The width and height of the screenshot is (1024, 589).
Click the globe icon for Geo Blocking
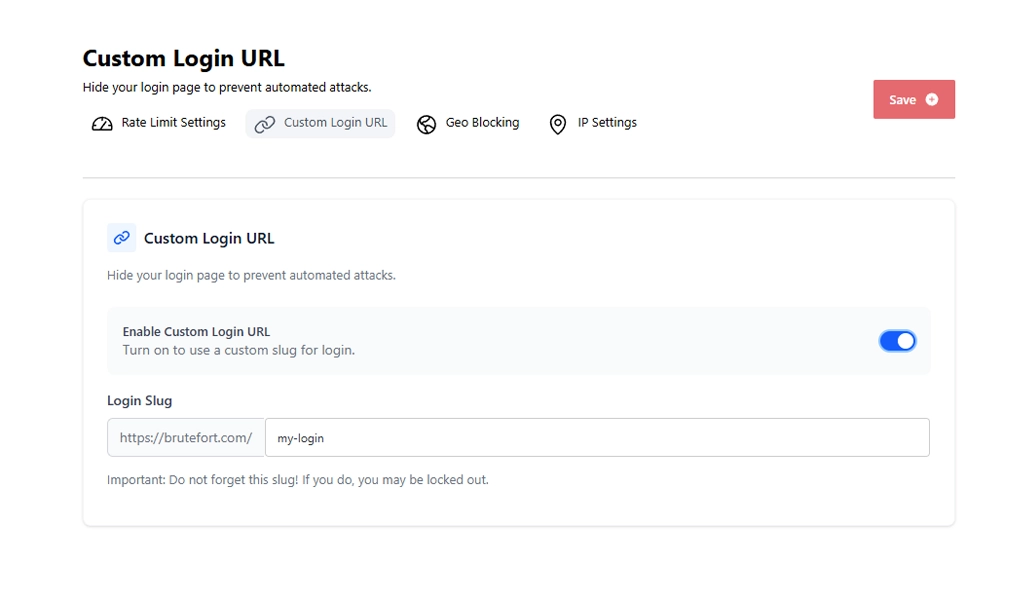(426, 124)
